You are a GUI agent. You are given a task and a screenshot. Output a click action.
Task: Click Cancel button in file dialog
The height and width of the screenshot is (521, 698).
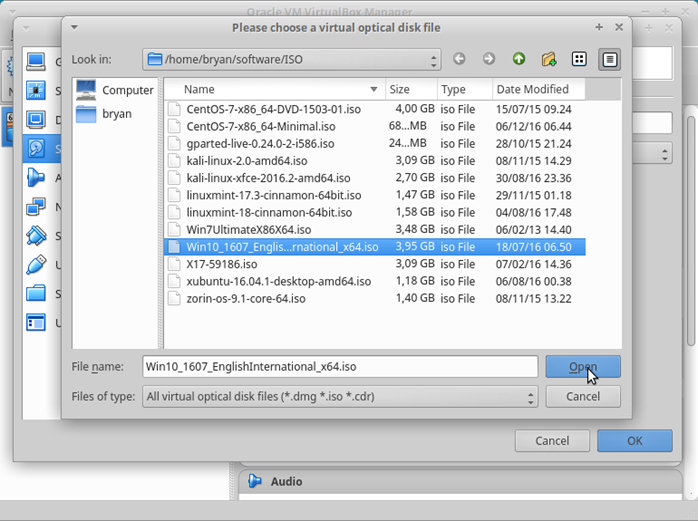583,396
